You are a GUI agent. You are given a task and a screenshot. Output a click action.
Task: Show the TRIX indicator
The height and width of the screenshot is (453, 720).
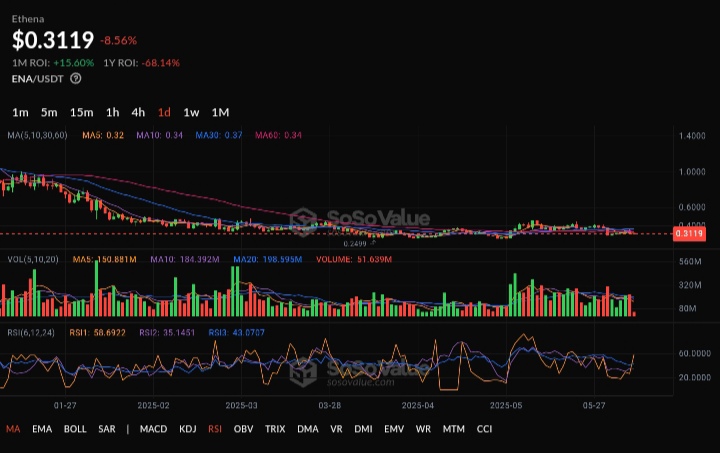(x=275, y=429)
